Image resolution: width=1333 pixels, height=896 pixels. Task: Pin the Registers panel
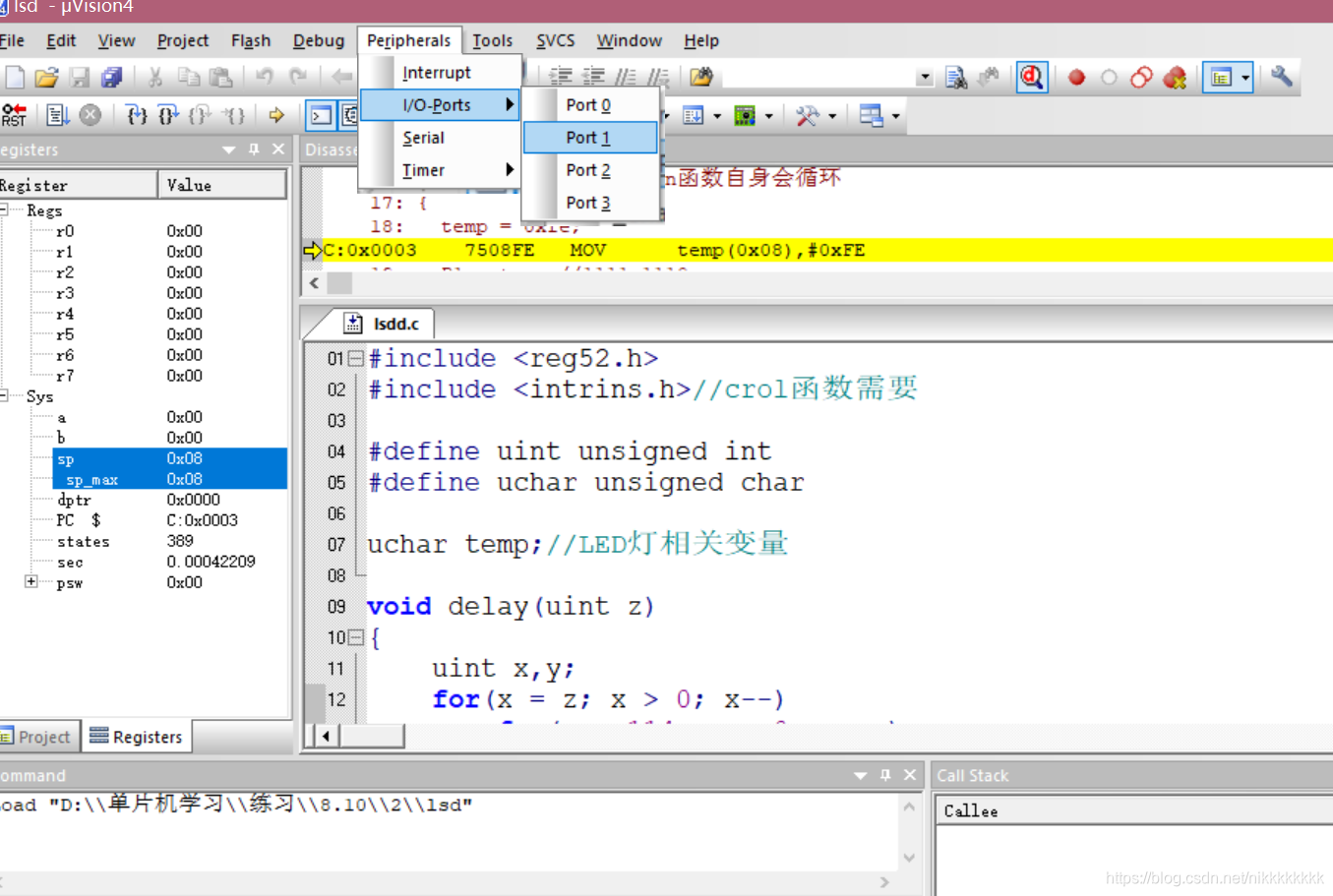254,149
